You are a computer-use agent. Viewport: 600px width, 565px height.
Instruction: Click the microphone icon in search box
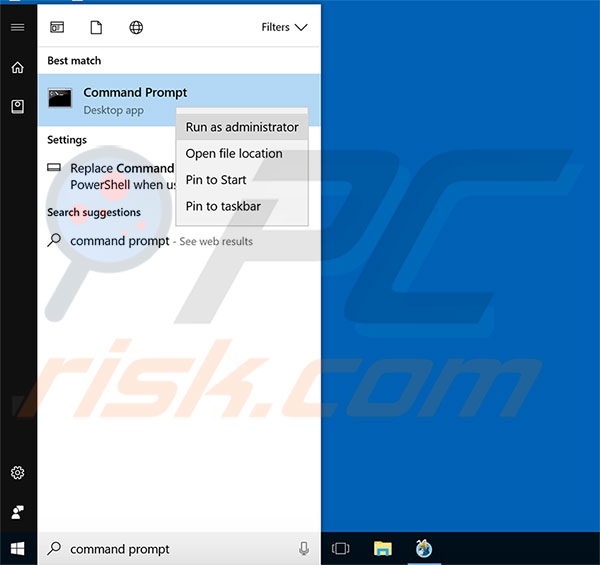click(304, 549)
